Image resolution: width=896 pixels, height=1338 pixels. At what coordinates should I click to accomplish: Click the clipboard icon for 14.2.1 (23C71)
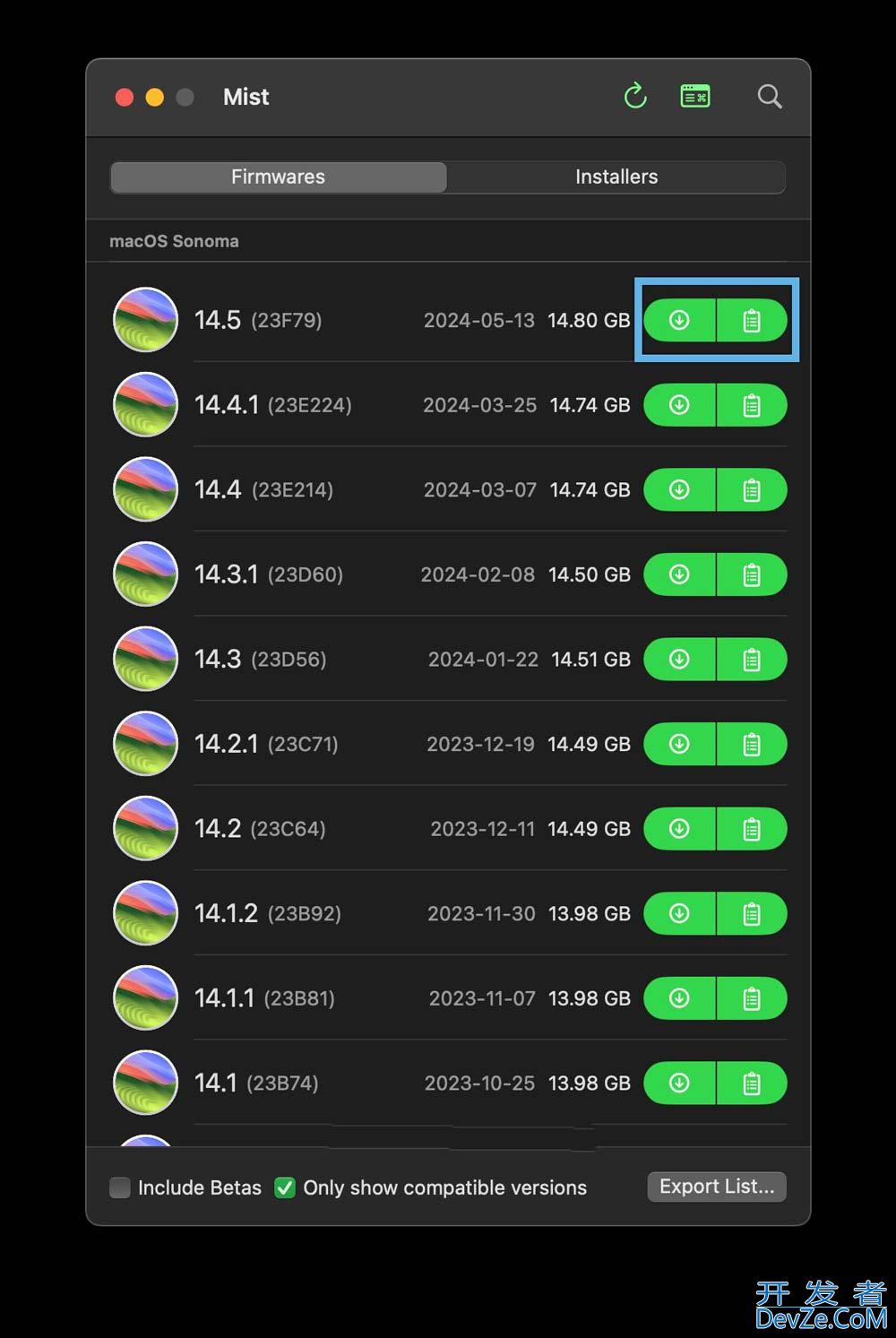752,744
